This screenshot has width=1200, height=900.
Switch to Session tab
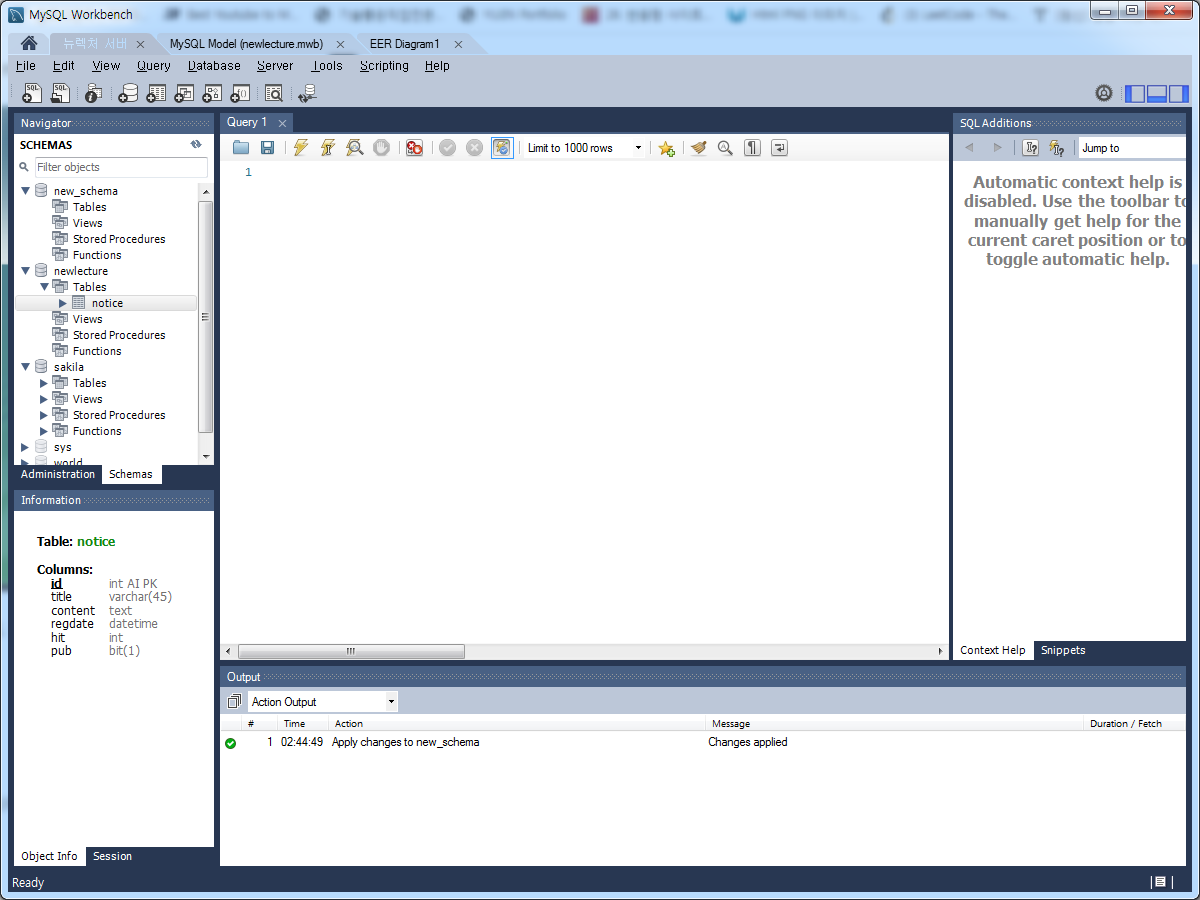pyautogui.click(x=112, y=856)
